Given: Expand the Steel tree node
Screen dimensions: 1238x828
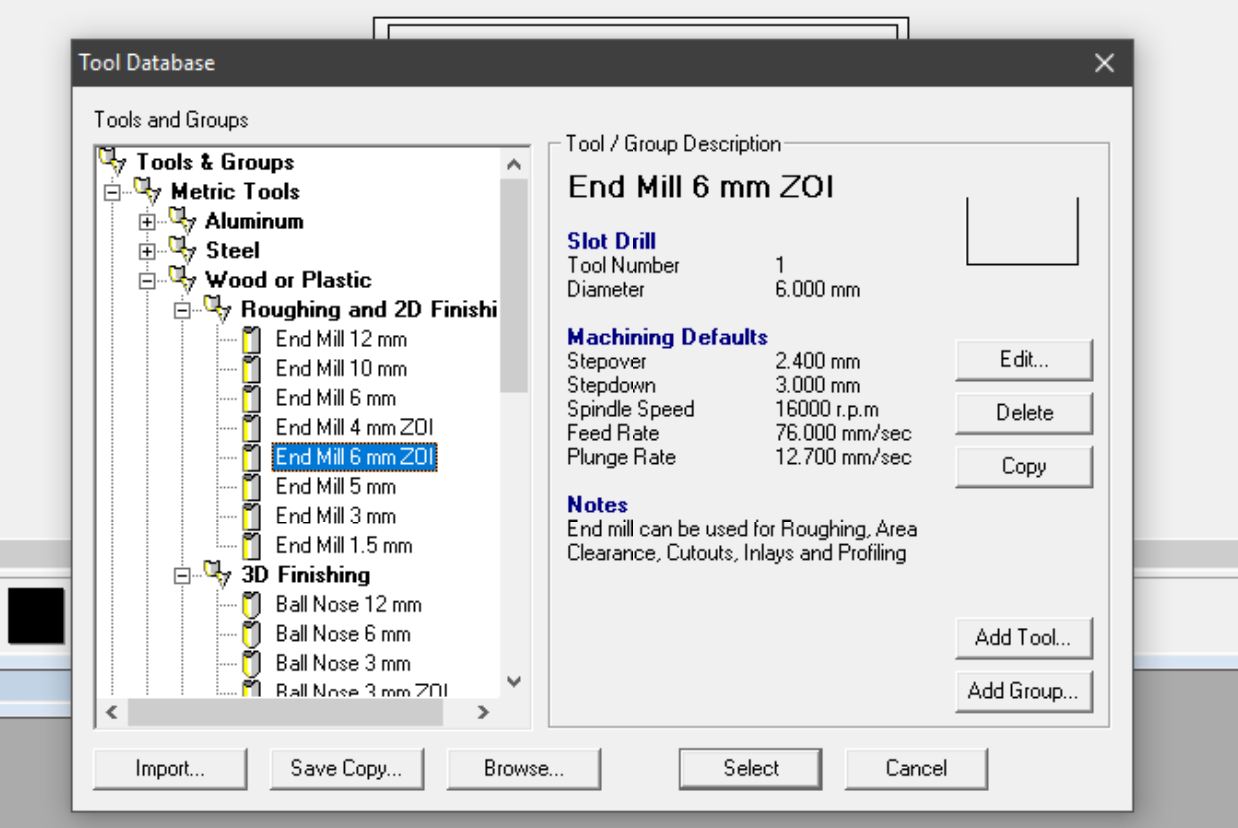Looking at the screenshot, I should click(147, 250).
